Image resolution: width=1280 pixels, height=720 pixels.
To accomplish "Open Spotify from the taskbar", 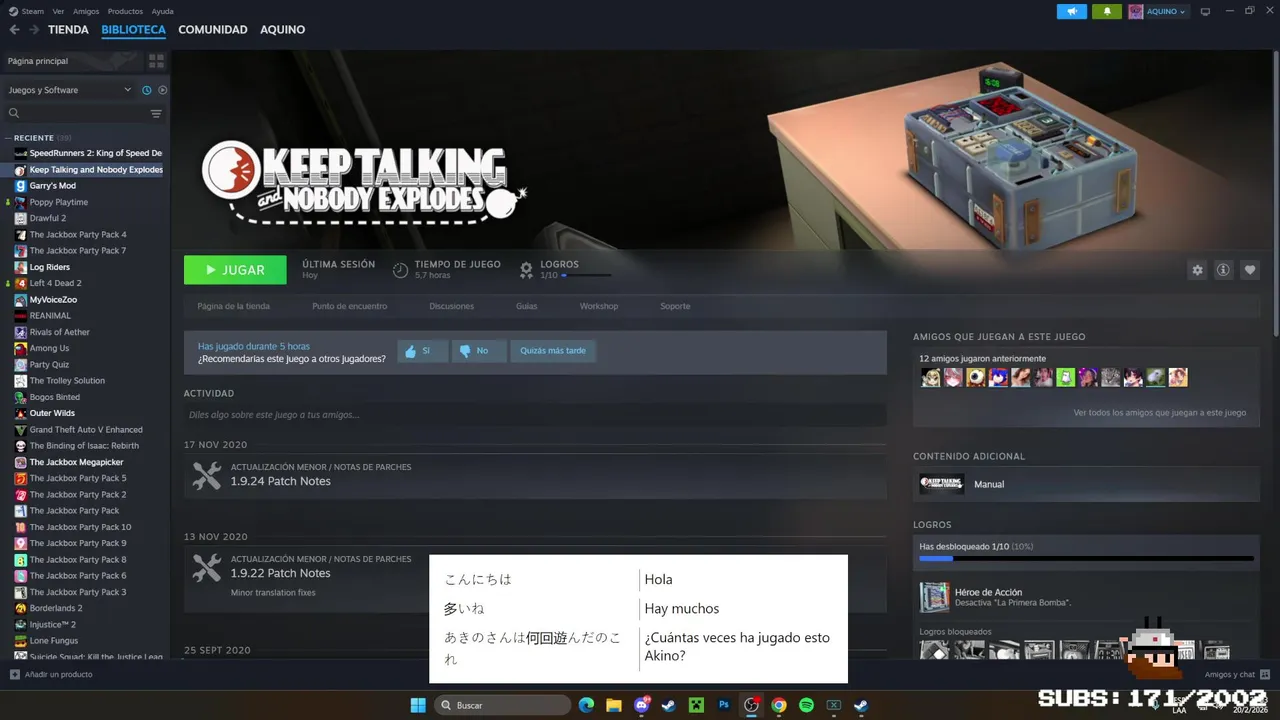I will pos(806,705).
